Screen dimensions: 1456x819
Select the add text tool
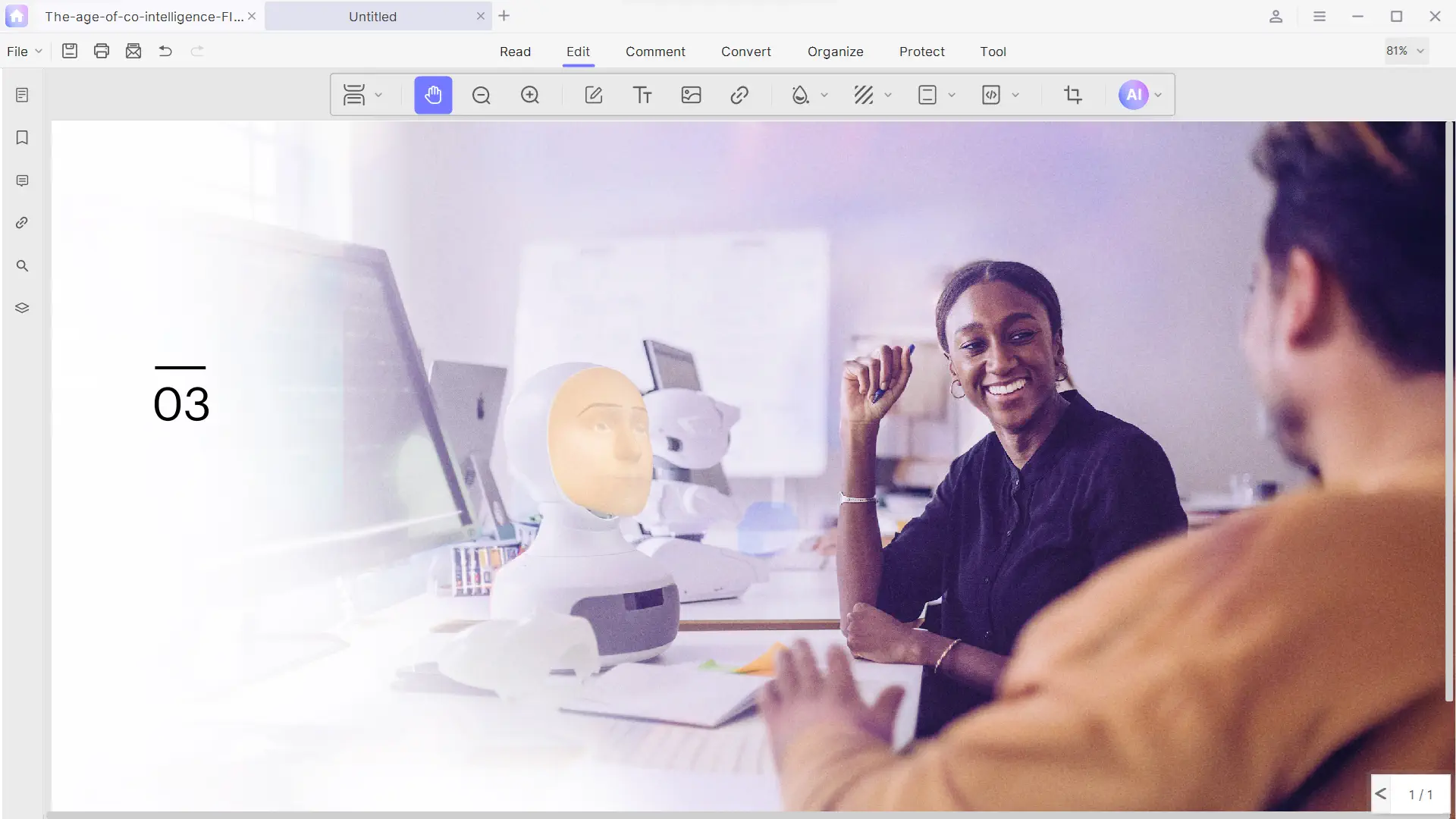pos(642,95)
